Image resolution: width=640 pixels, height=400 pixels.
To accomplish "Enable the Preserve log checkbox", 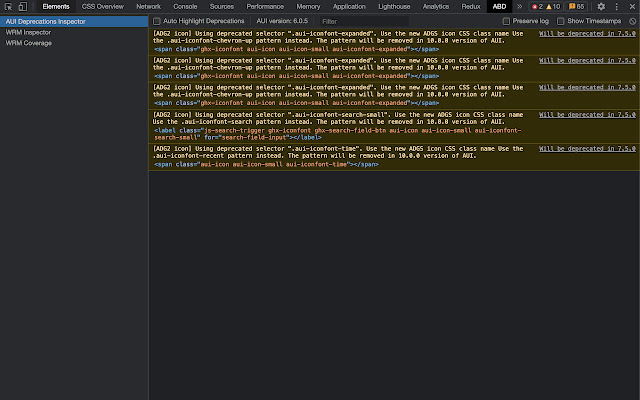I will 506,21.
